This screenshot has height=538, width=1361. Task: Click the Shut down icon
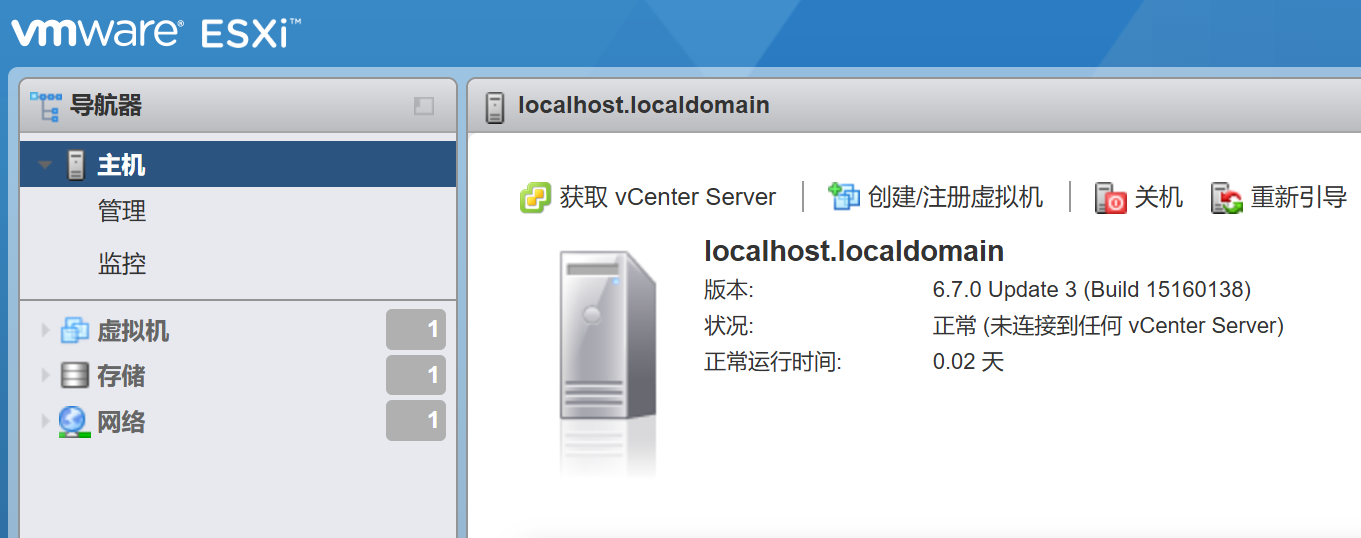point(1111,197)
